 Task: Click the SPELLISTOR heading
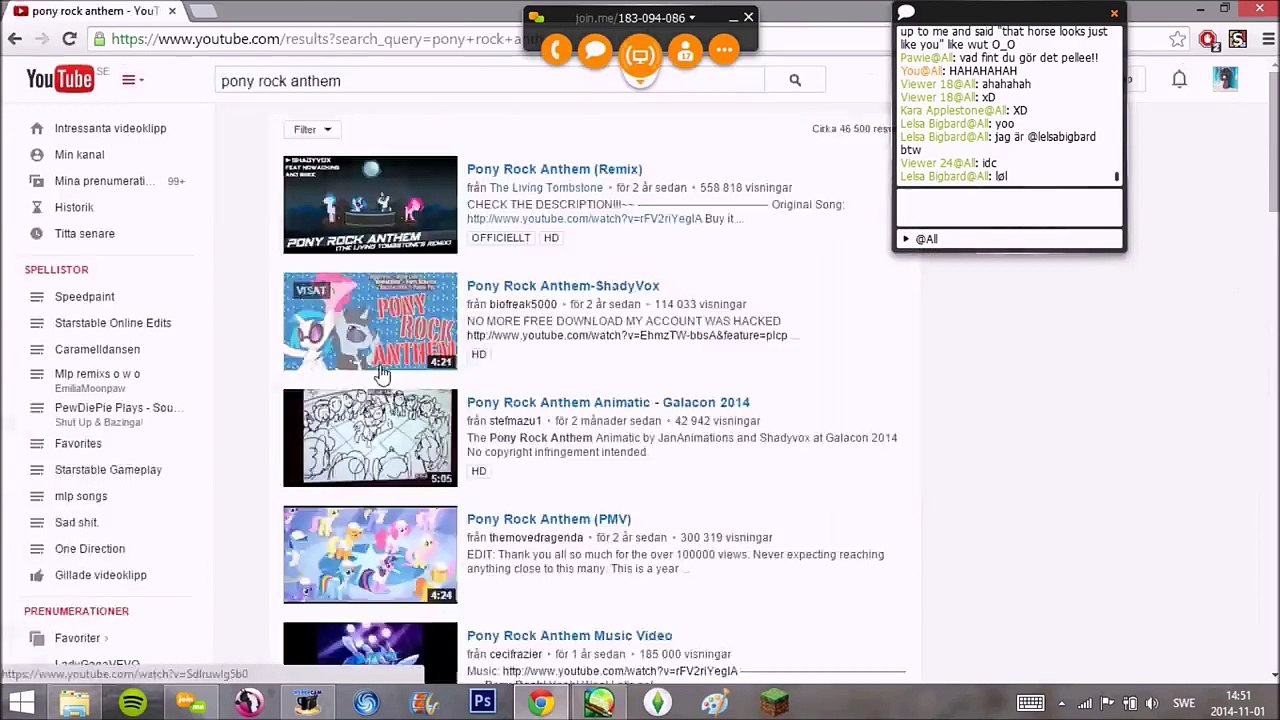click(x=57, y=270)
